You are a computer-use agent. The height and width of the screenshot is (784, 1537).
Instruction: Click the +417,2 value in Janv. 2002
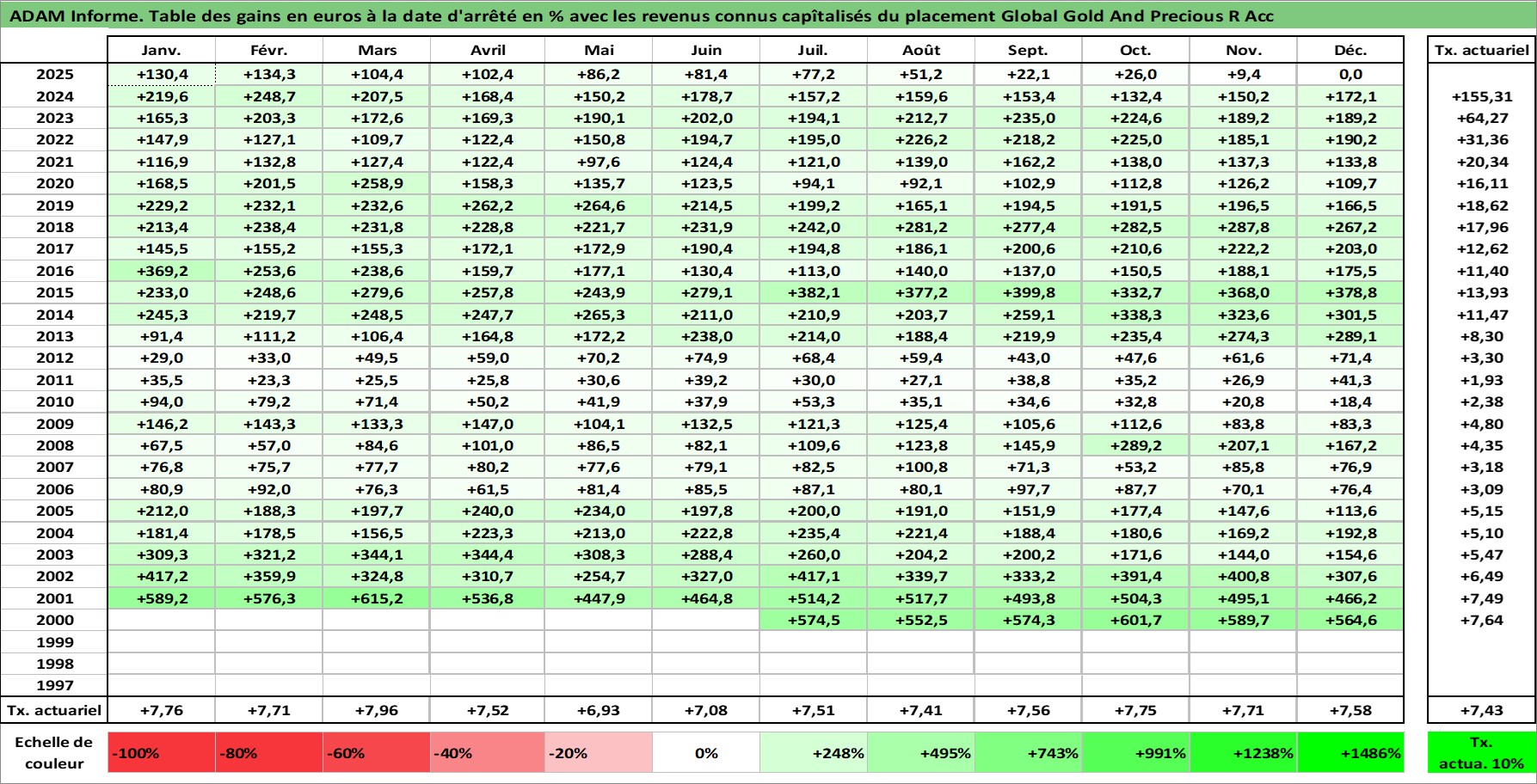coord(162,576)
